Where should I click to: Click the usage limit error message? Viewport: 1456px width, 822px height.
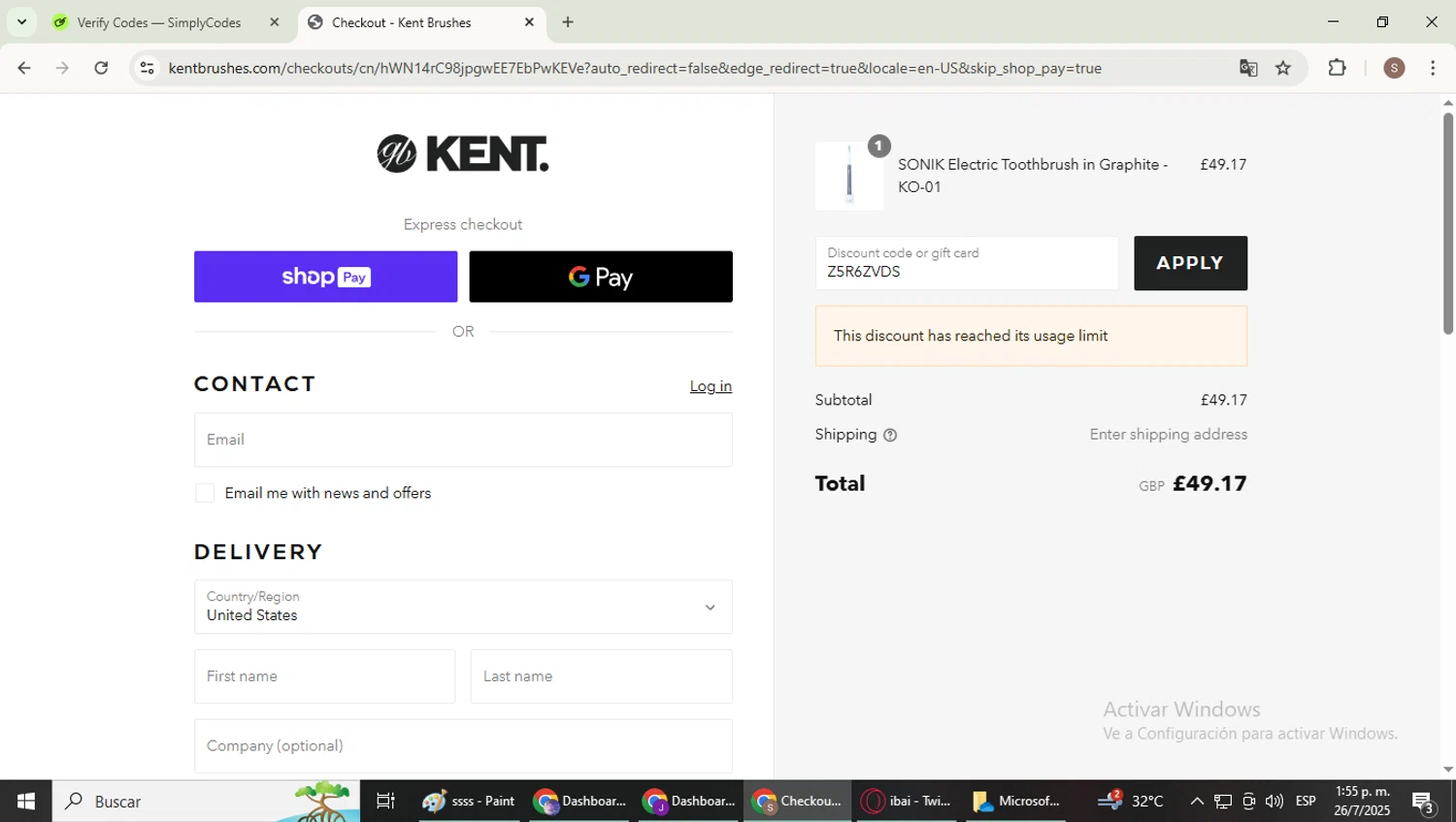(x=1031, y=336)
